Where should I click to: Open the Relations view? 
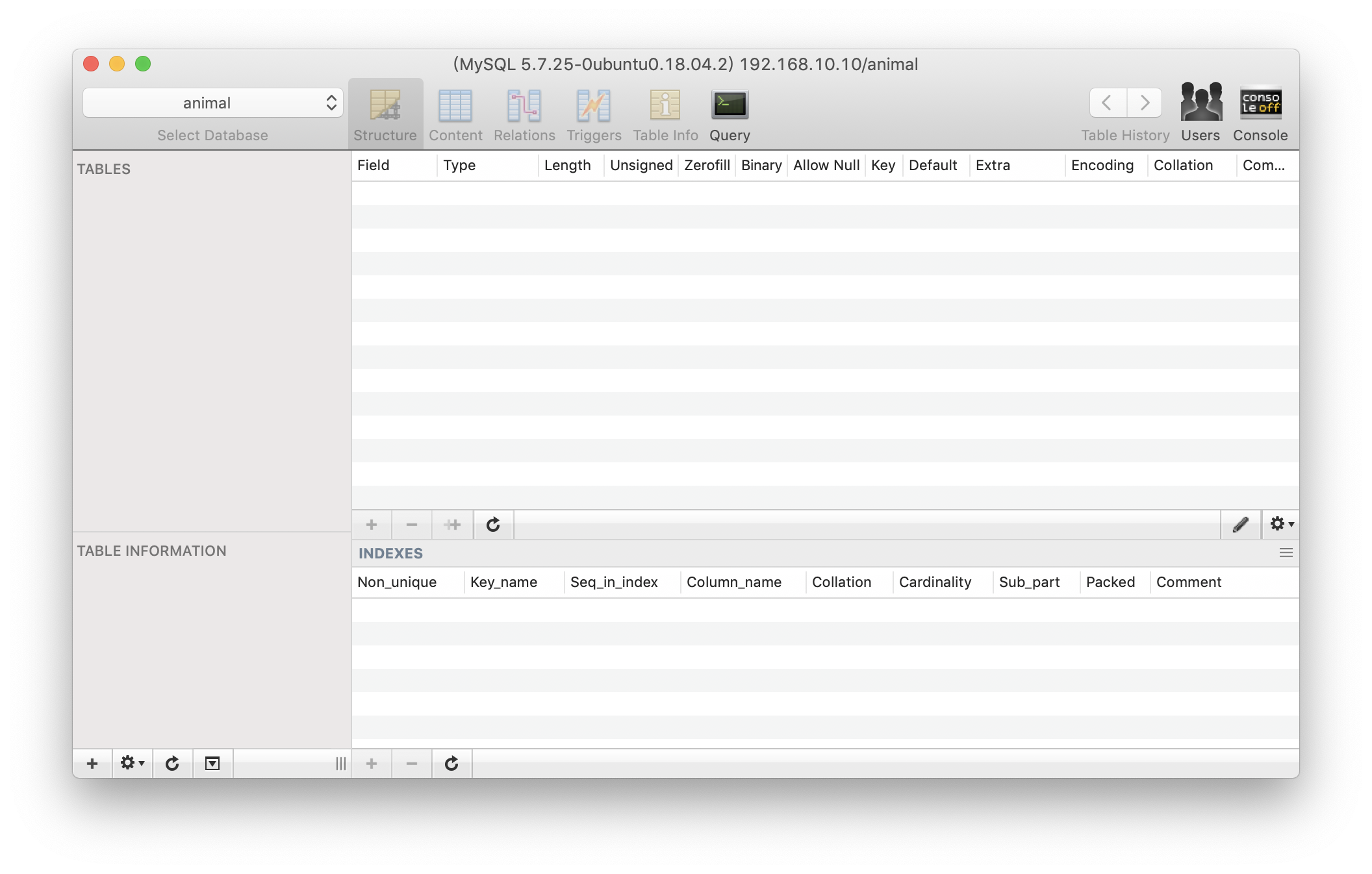(x=524, y=114)
